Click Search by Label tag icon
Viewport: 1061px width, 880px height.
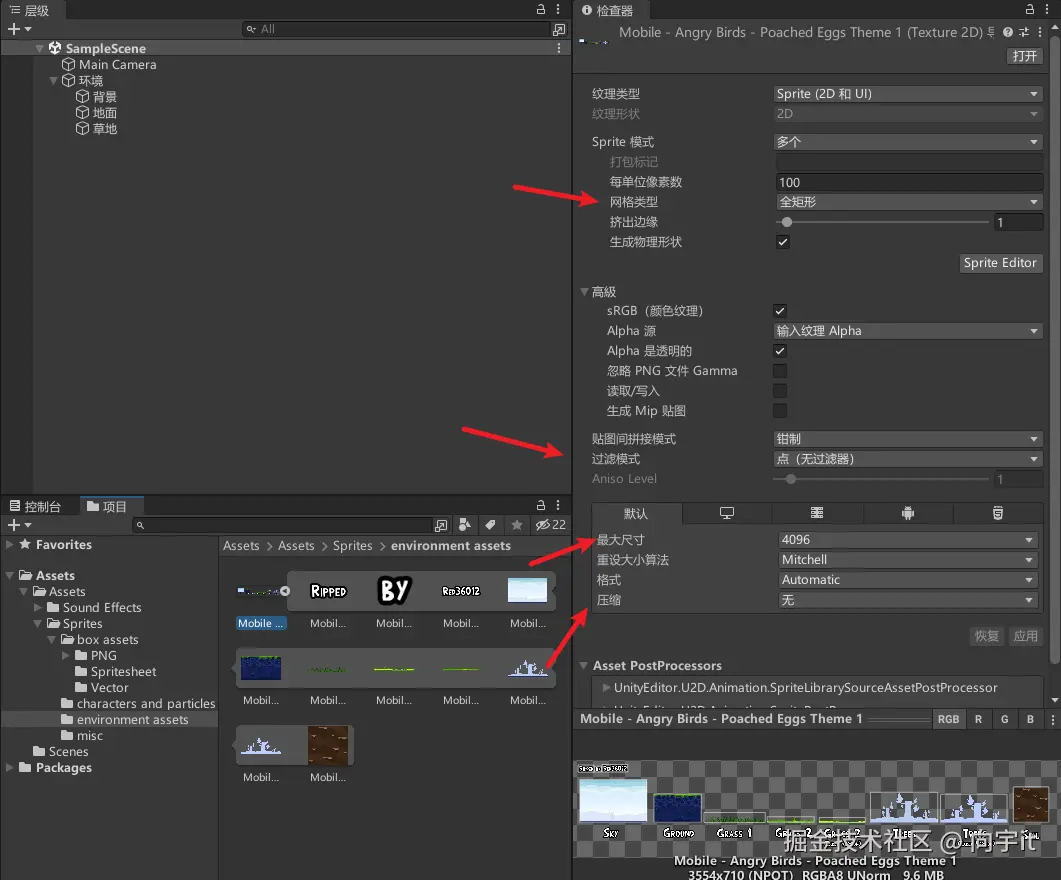tap(490, 525)
